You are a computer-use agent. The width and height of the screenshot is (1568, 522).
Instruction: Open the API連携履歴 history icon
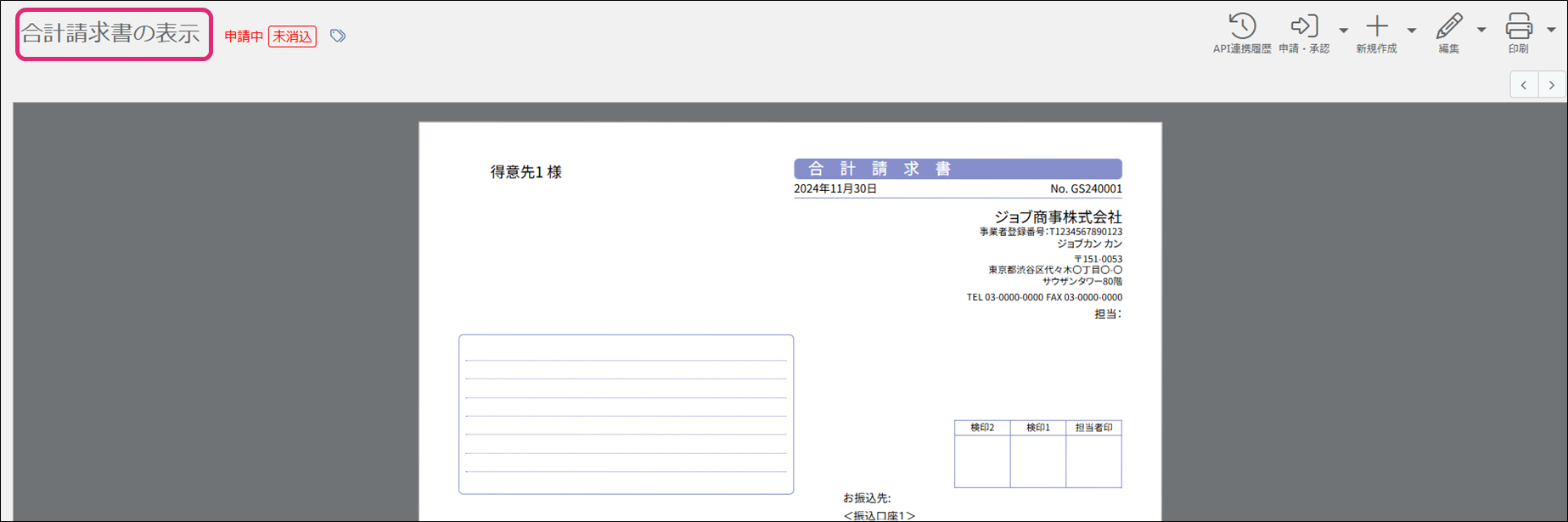pyautogui.click(x=1242, y=26)
